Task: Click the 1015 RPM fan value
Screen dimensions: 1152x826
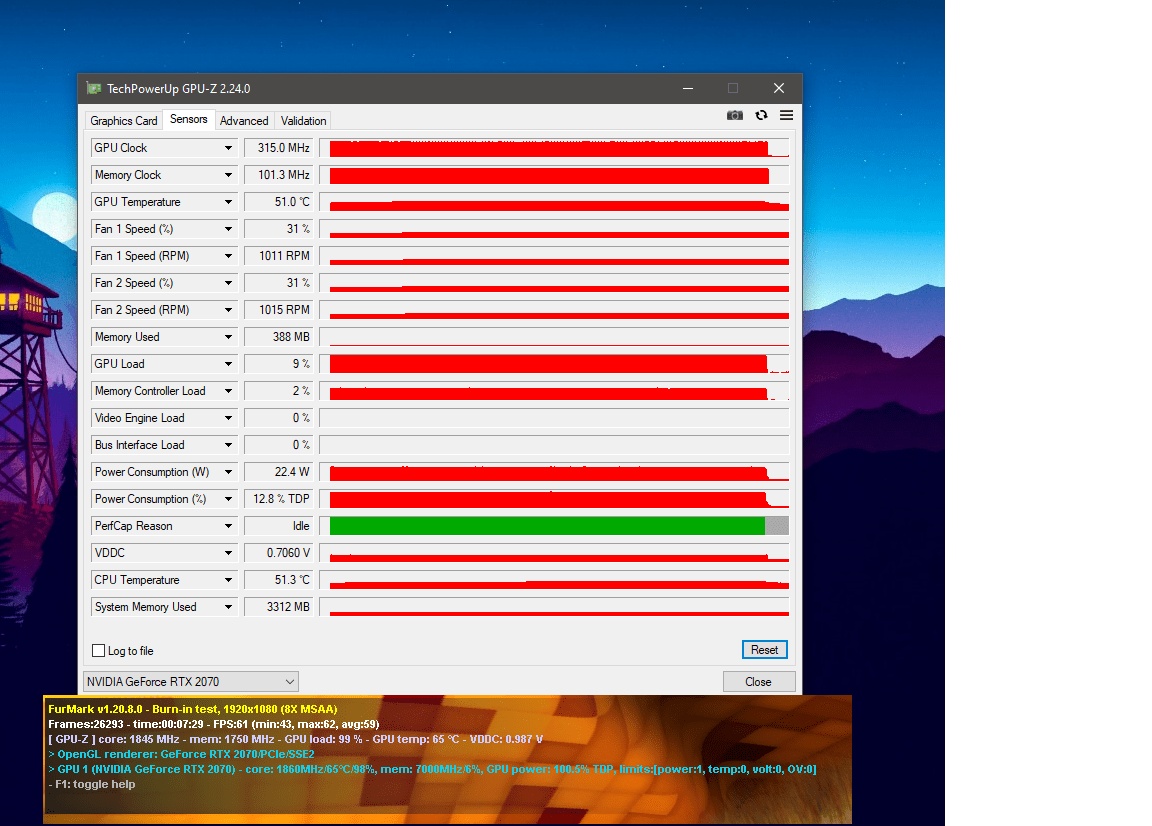Action: 278,310
